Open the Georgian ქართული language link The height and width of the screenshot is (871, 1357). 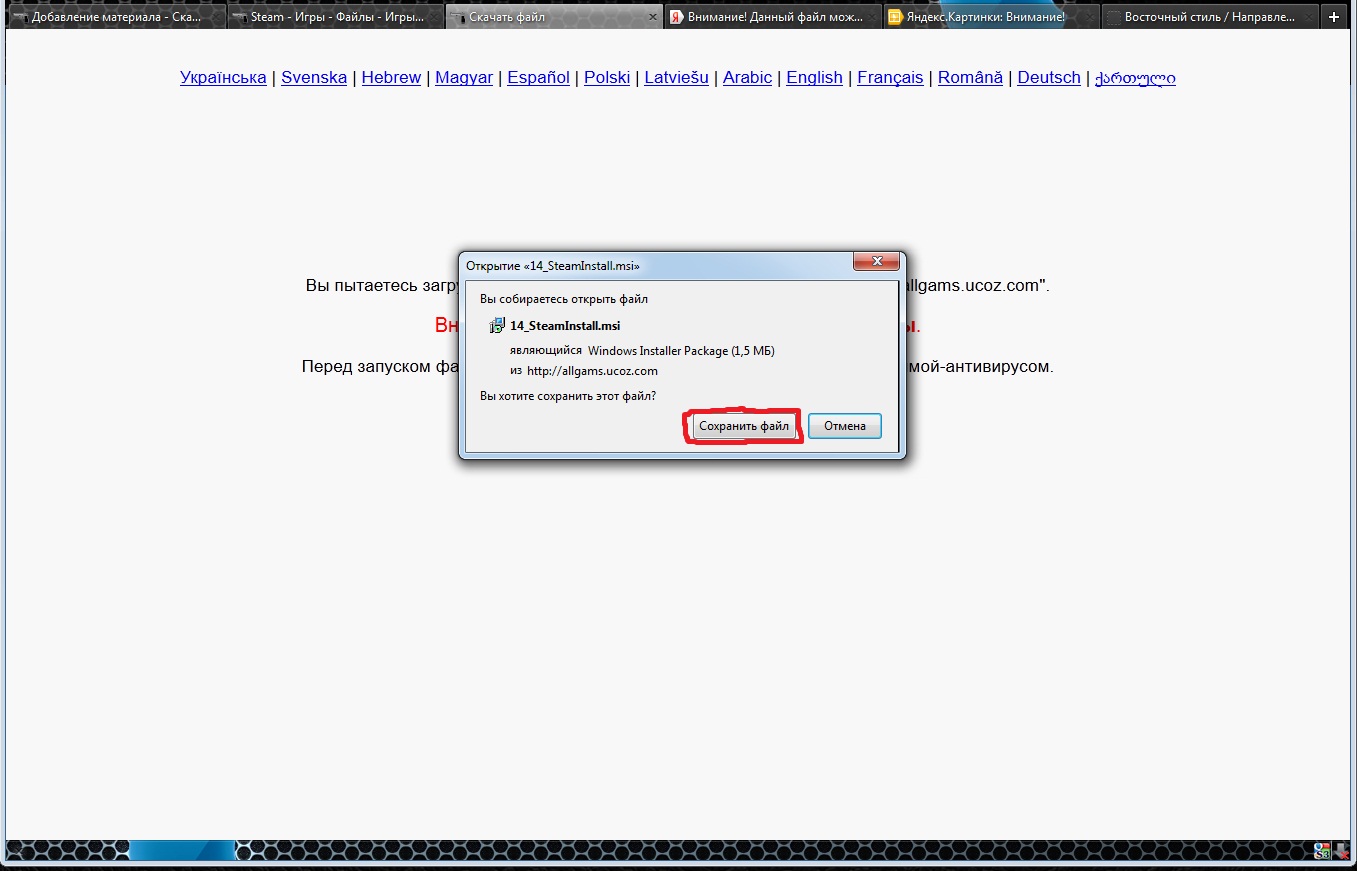coord(1136,77)
